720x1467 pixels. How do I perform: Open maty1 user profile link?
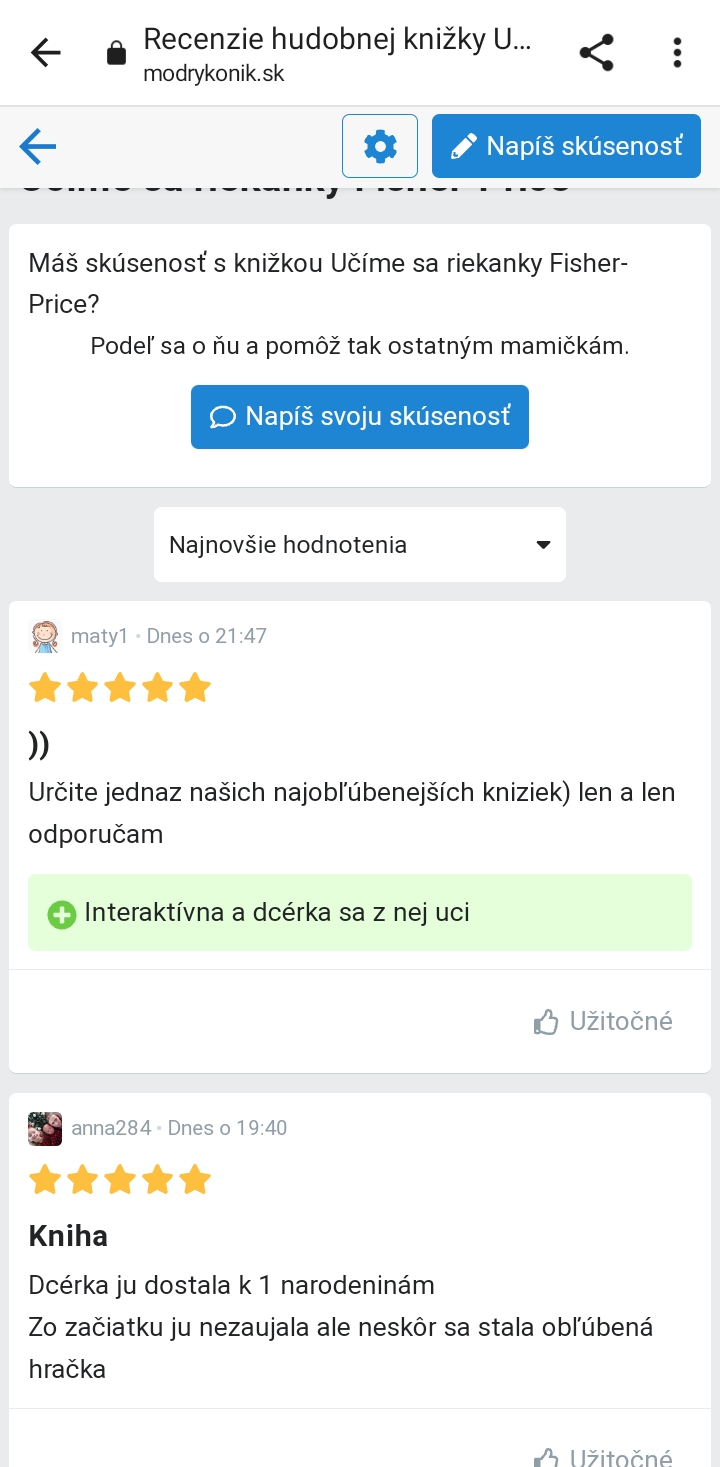click(x=100, y=636)
